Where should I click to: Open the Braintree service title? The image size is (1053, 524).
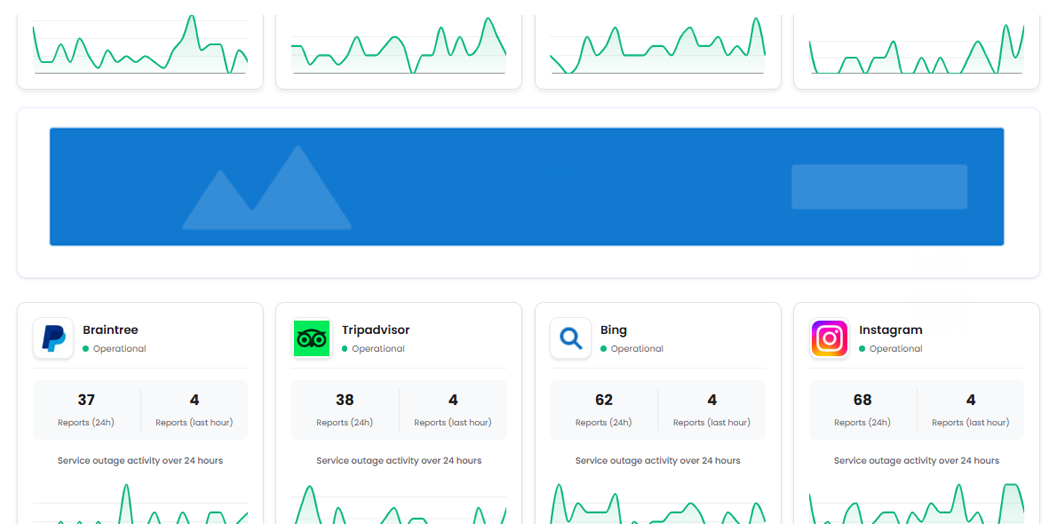110,330
